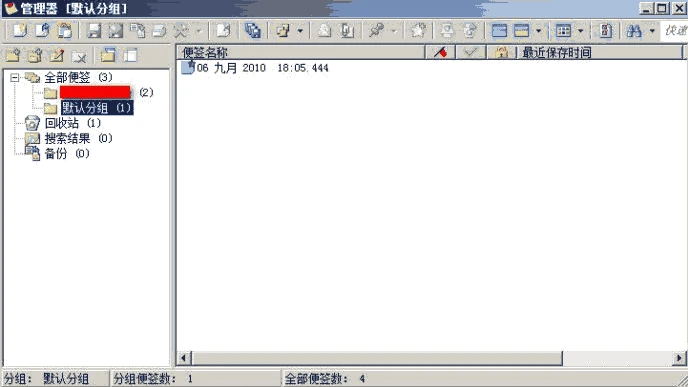Select the note dated 06 九月 2010

pyautogui.click(x=262, y=68)
